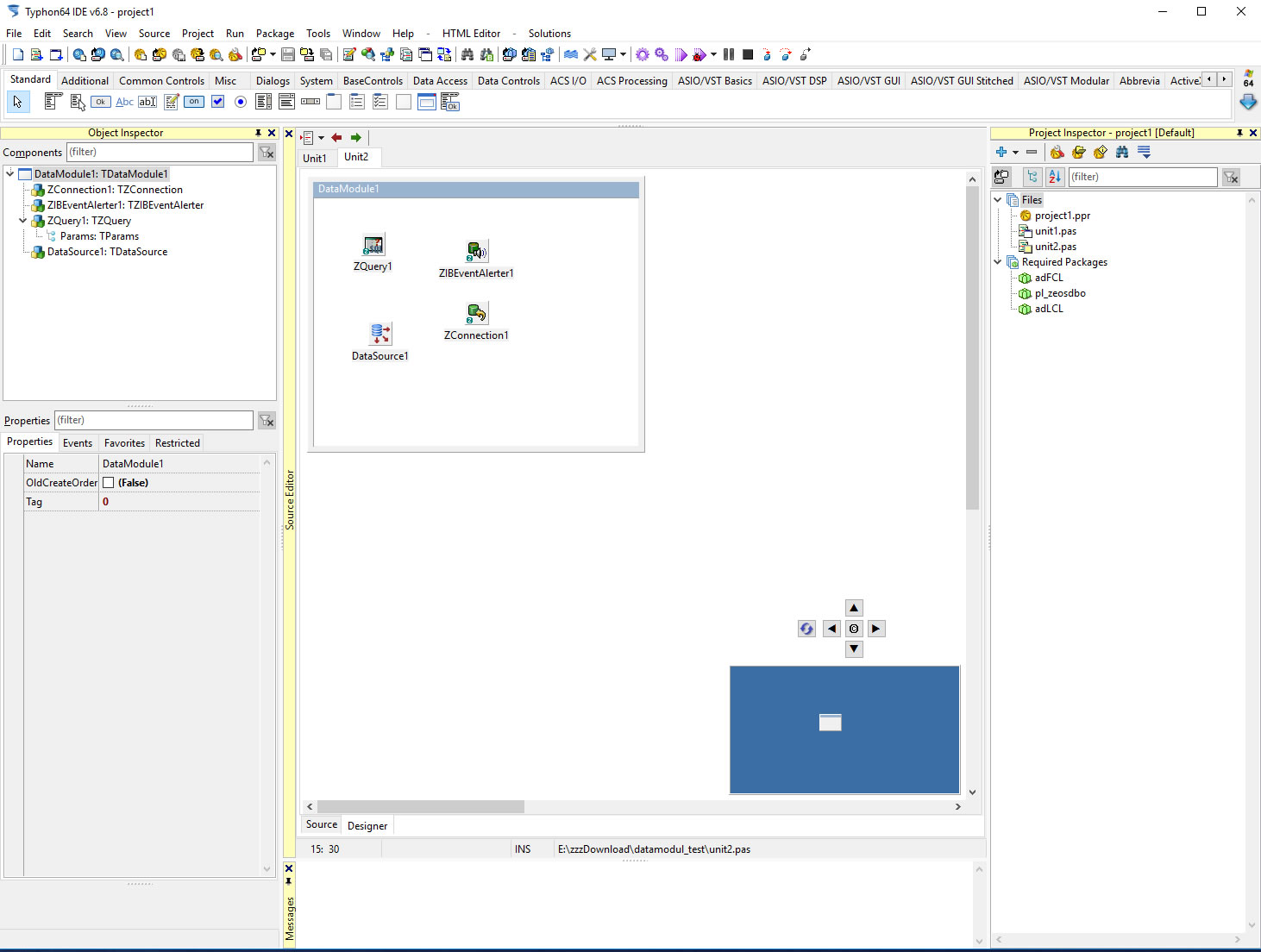Screen dimensions: 1261x952
Task: Open the dropdown arrow beside the run-with-bug icon
Action: [713, 54]
